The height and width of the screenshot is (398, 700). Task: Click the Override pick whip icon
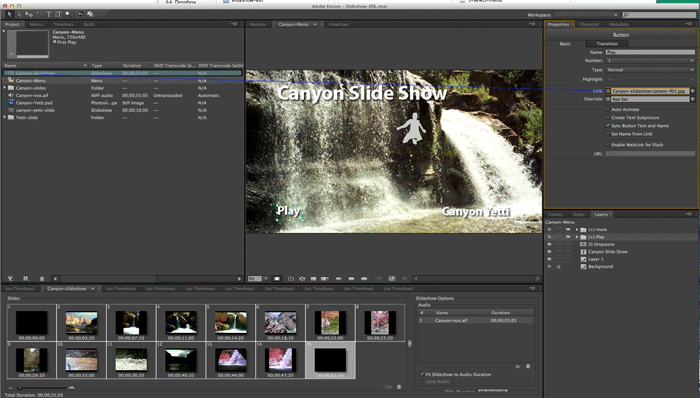(608, 99)
